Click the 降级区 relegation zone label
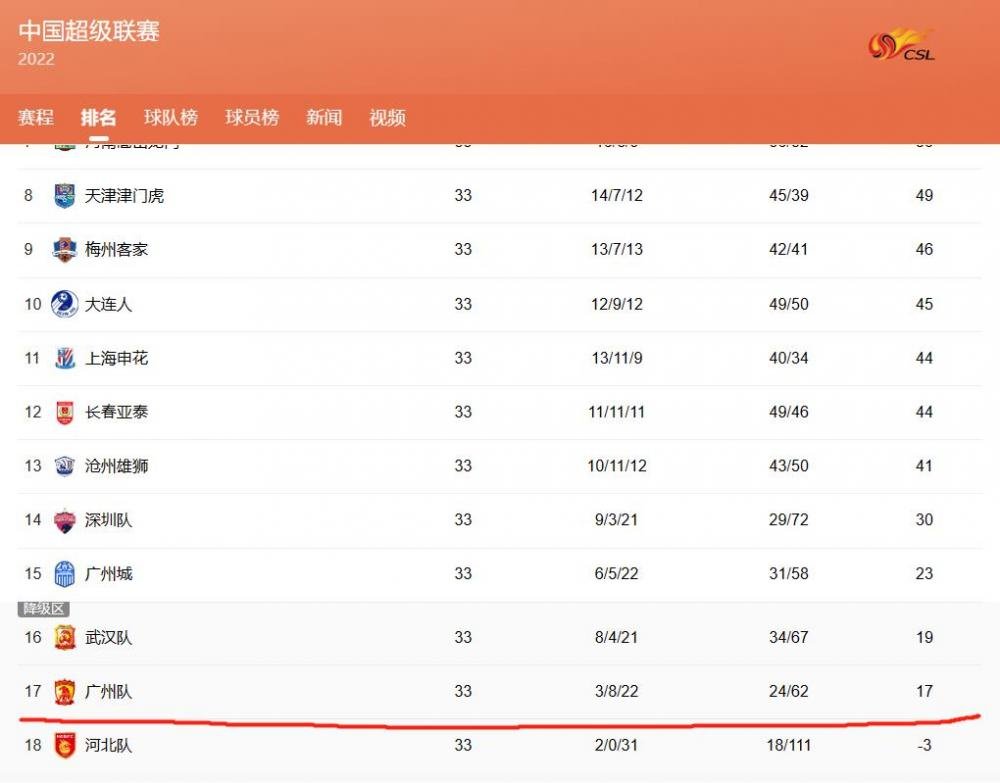Viewport: 1000px width, 783px height. pyautogui.click(x=43, y=609)
